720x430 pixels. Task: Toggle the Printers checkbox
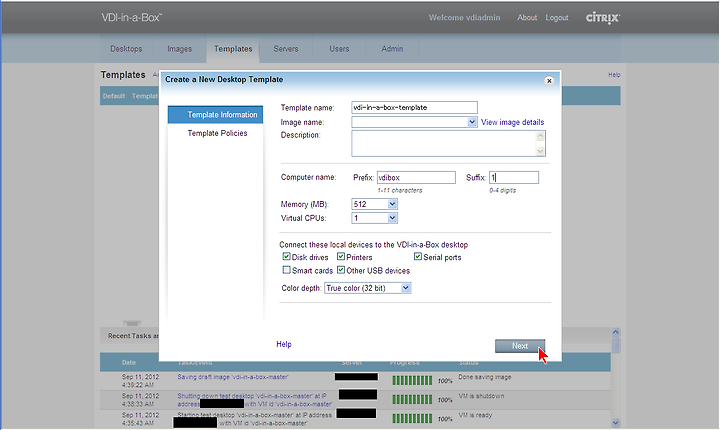coord(341,256)
